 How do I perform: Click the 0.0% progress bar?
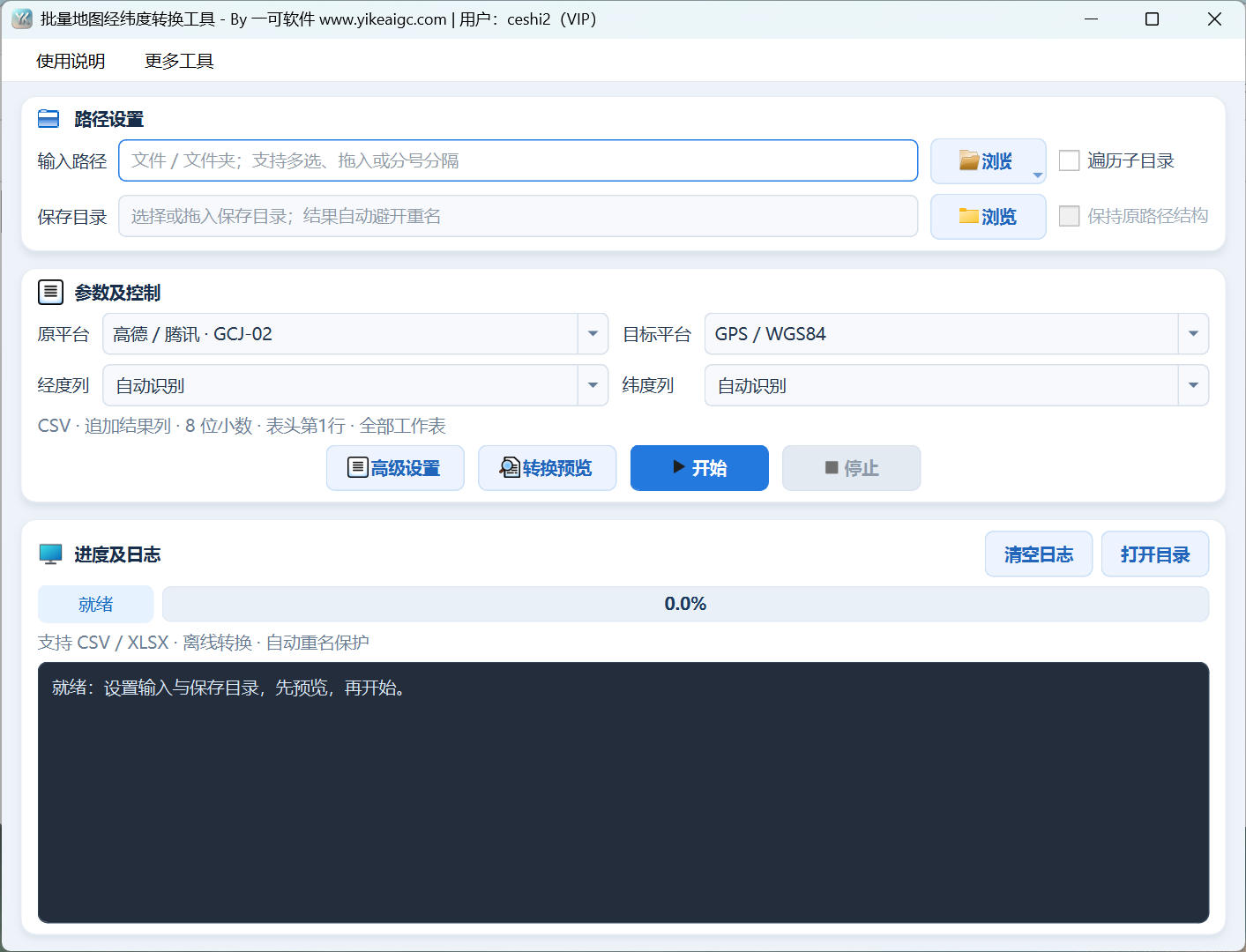click(686, 604)
